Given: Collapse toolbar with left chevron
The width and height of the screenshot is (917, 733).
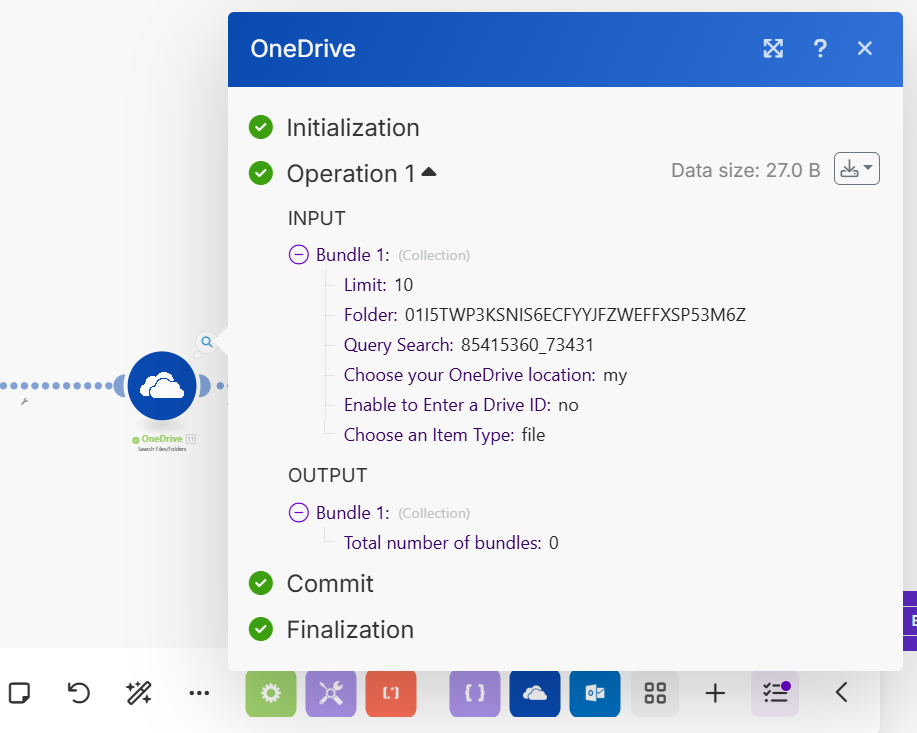Looking at the screenshot, I should [x=842, y=693].
